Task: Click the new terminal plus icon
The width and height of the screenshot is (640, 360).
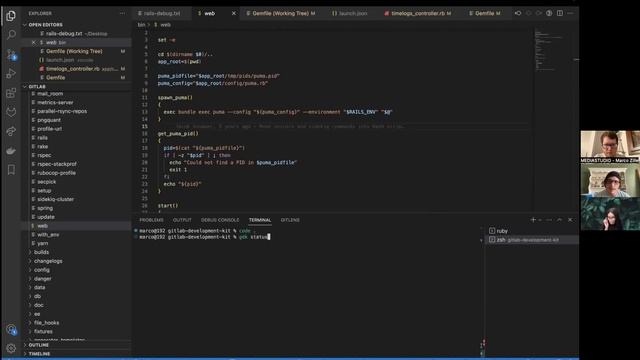Action: [x=533, y=220]
